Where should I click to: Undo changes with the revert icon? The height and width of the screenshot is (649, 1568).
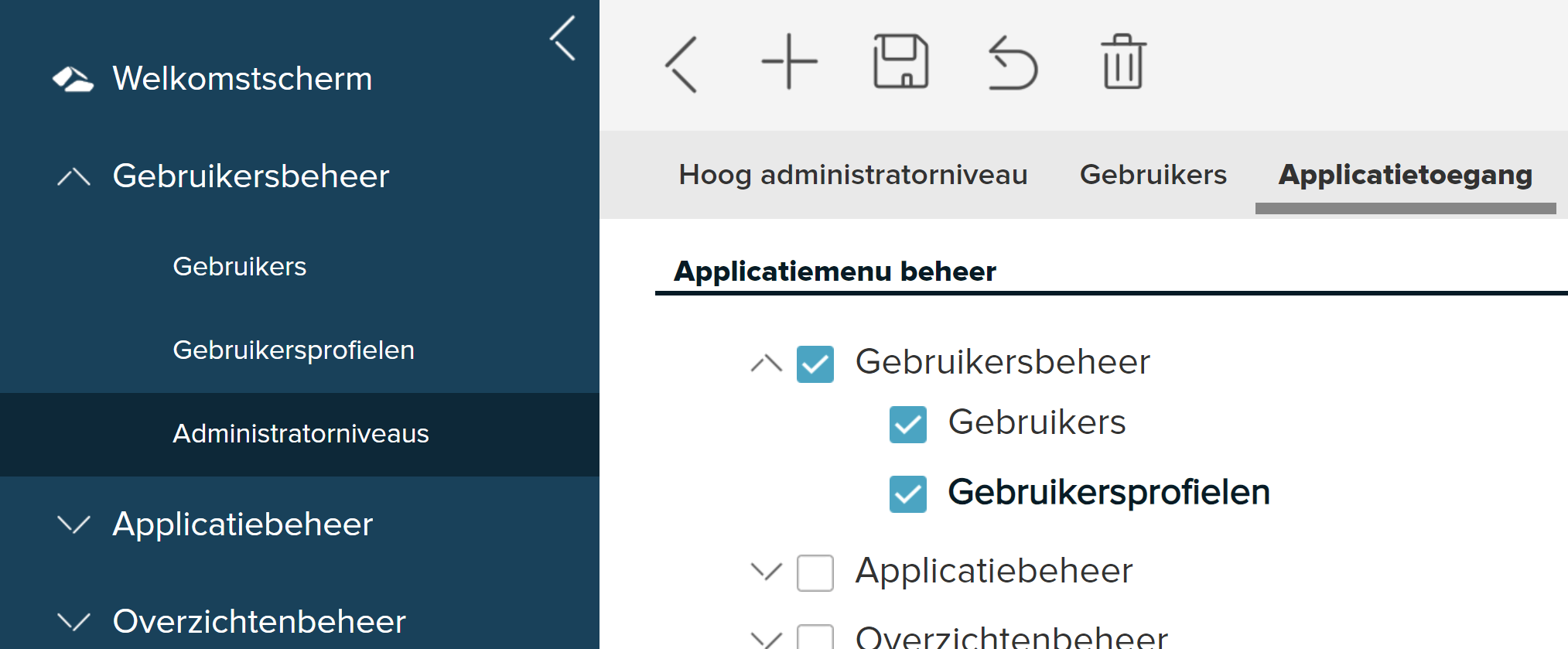tap(1013, 63)
